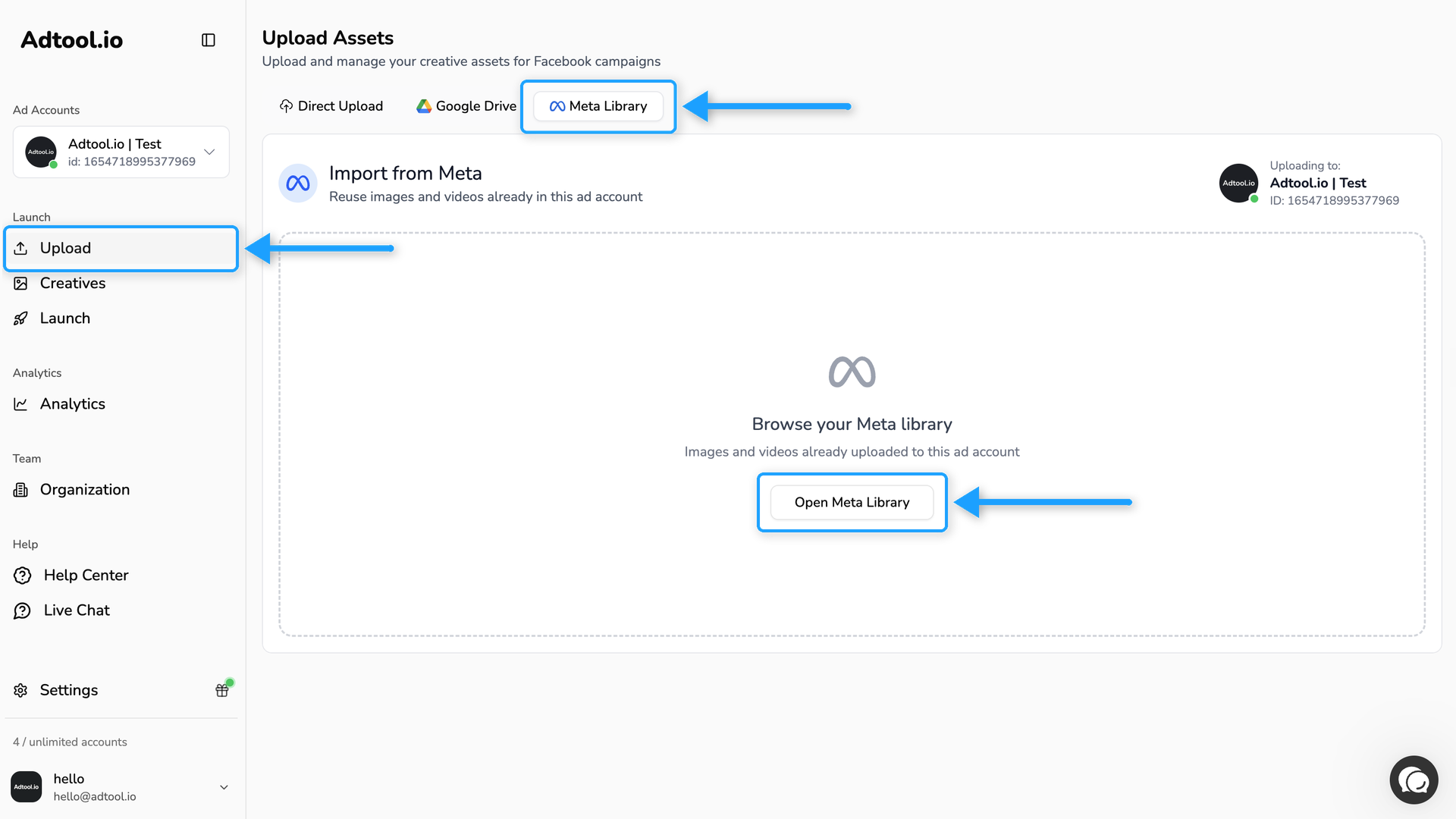Image resolution: width=1456 pixels, height=819 pixels.
Task: Click the Analytics chart icon
Action: [20, 404]
